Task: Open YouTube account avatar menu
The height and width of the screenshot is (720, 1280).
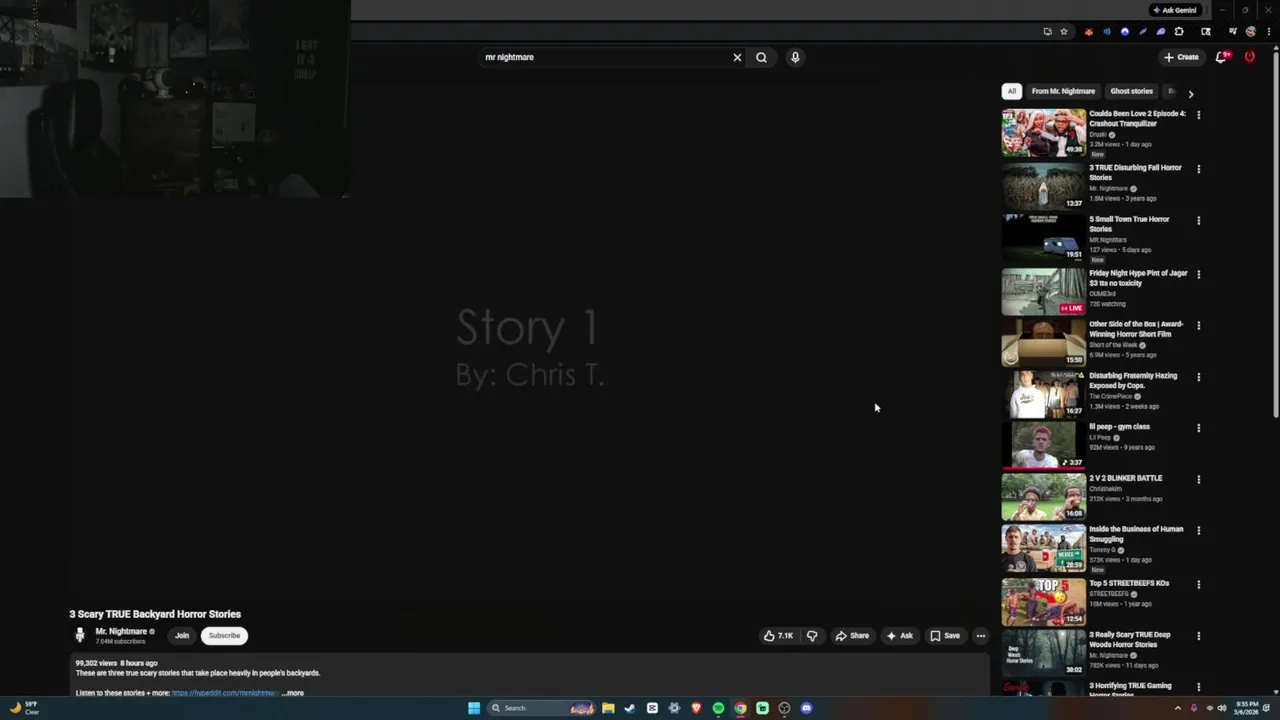Action: pyautogui.click(x=1249, y=57)
